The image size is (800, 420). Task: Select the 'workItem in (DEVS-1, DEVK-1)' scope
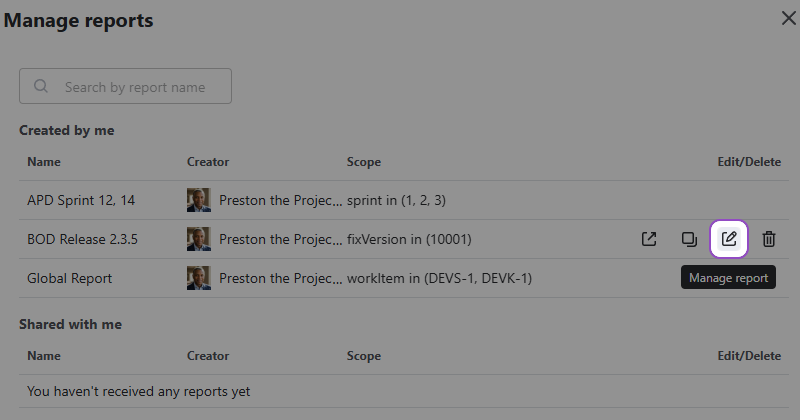pos(440,278)
